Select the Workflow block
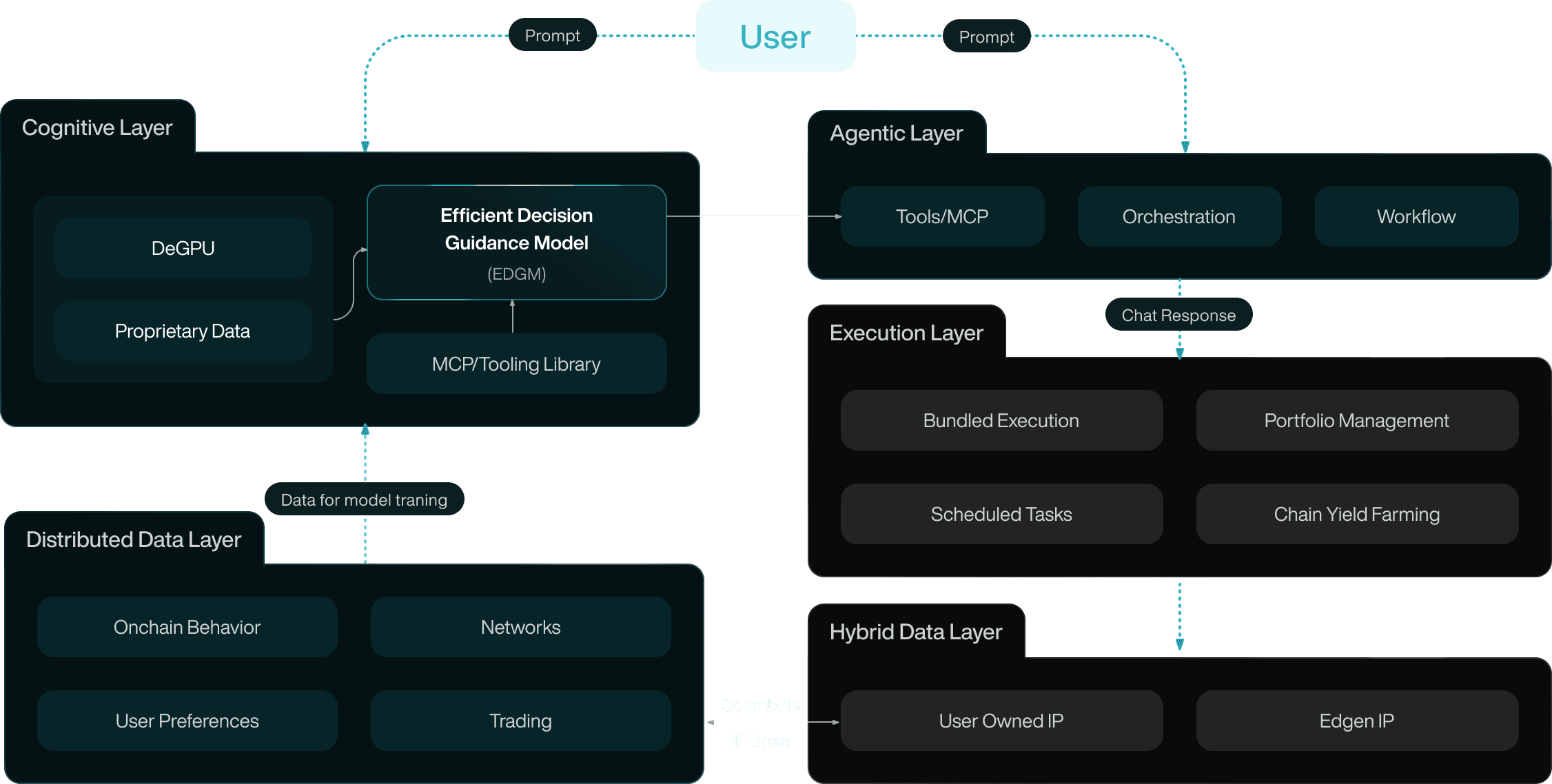This screenshot has height=784, width=1552. point(1416,216)
